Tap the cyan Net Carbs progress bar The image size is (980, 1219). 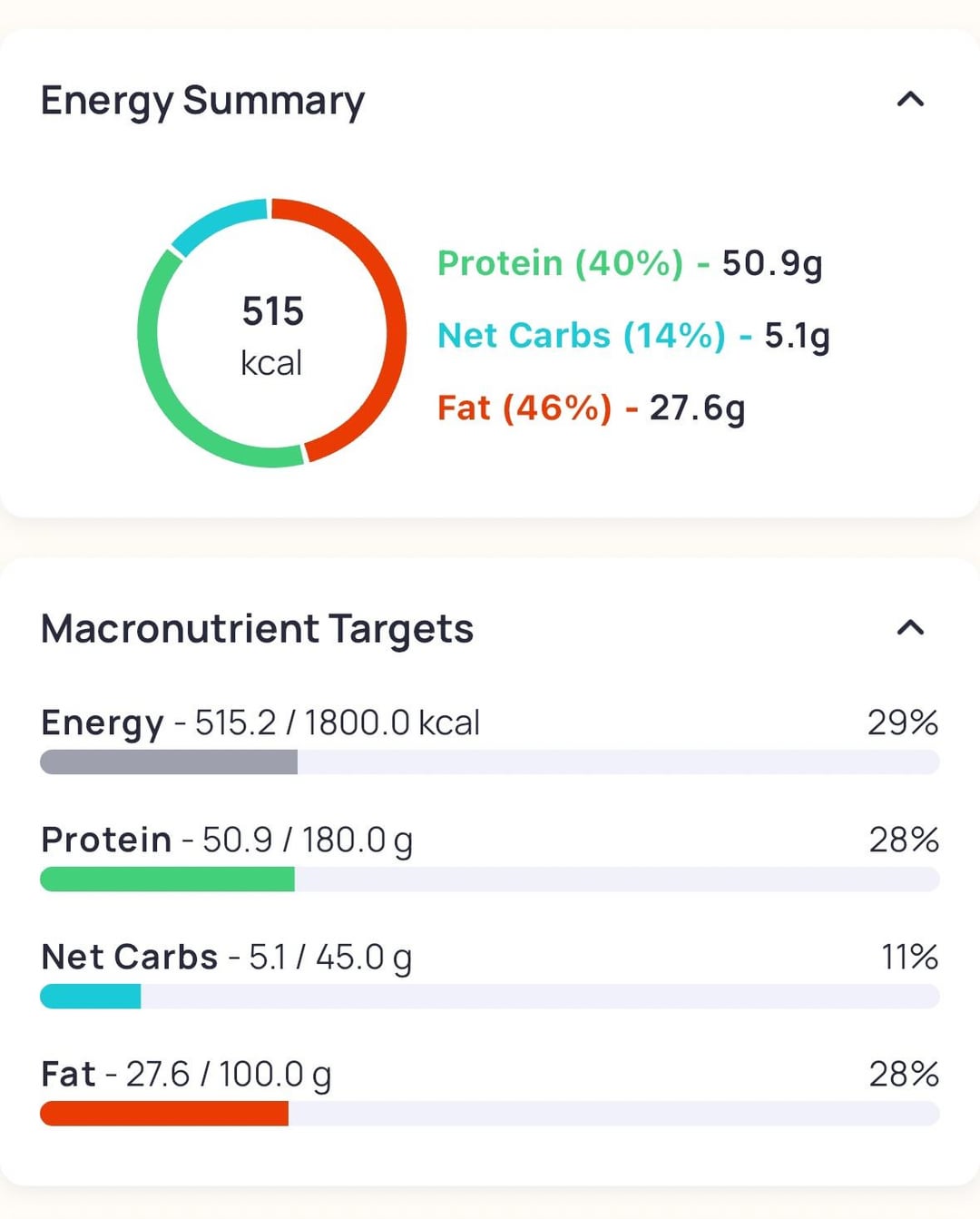(91, 997)
